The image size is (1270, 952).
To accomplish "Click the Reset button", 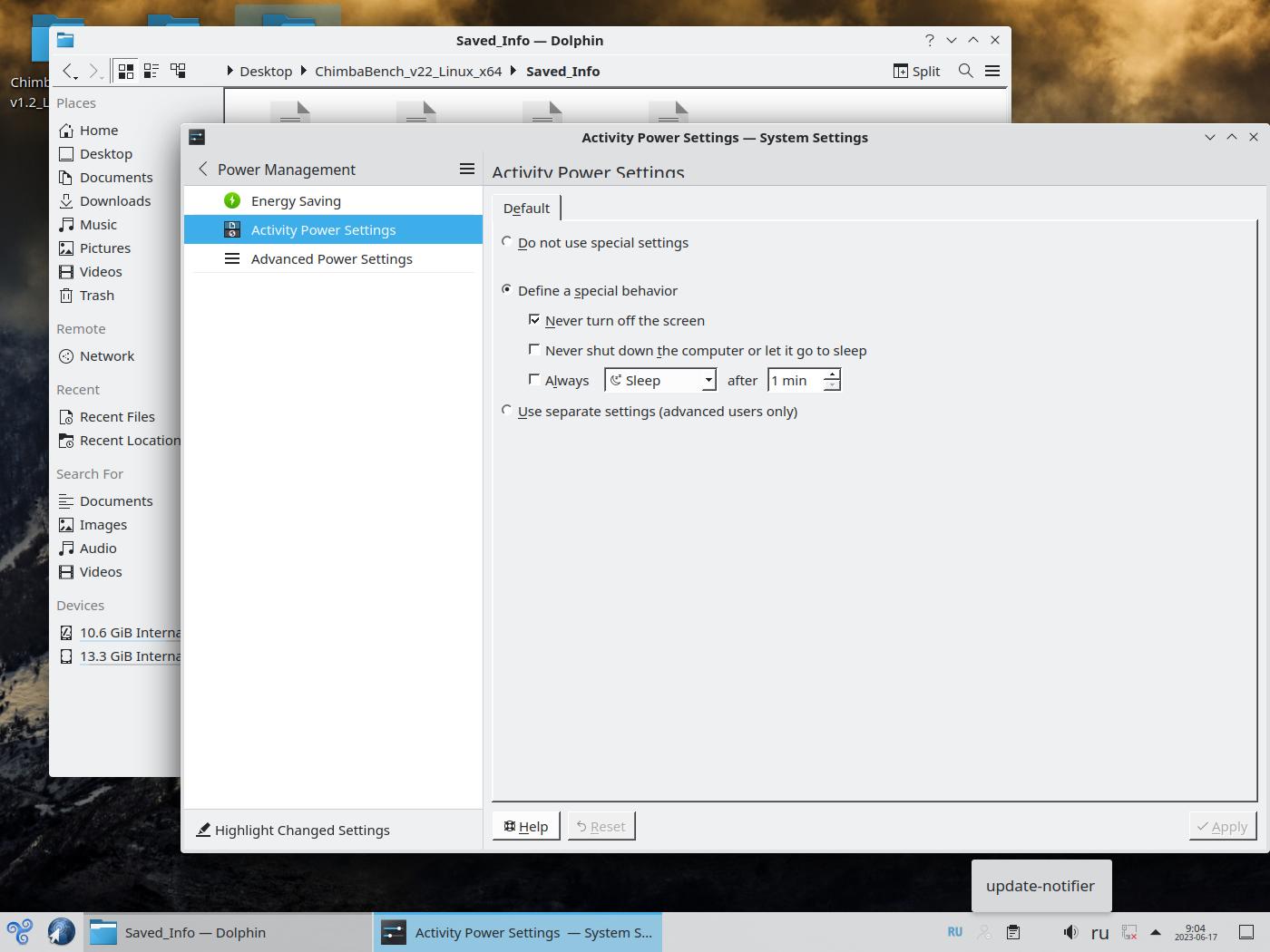I will (x=601, y=826).
